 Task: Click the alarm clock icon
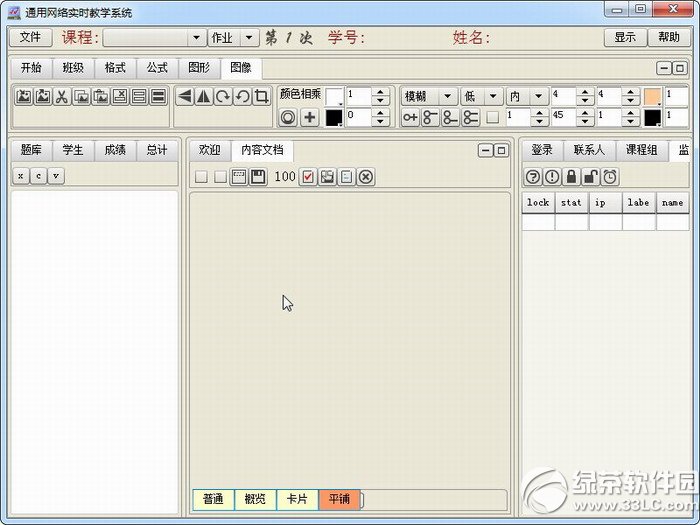[610, 177]
